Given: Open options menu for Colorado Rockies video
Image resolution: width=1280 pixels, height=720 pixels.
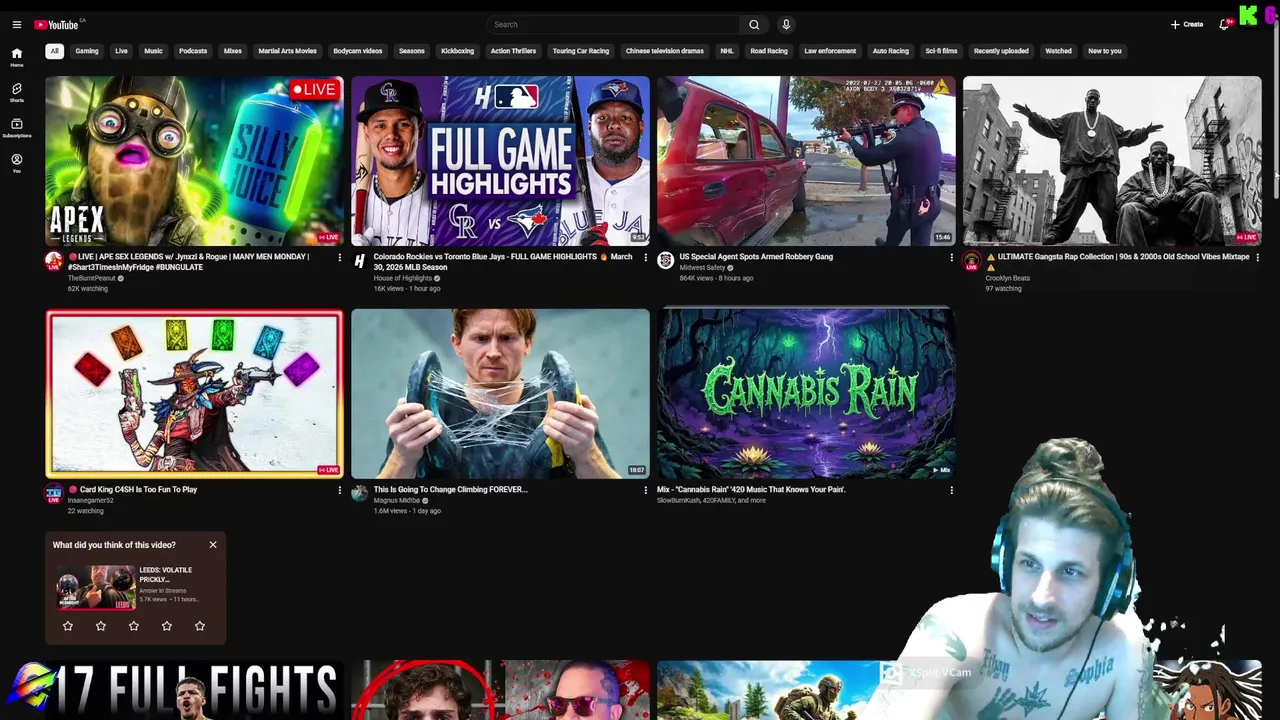Looking at the screenshot, I should click(x=645, y=258).
